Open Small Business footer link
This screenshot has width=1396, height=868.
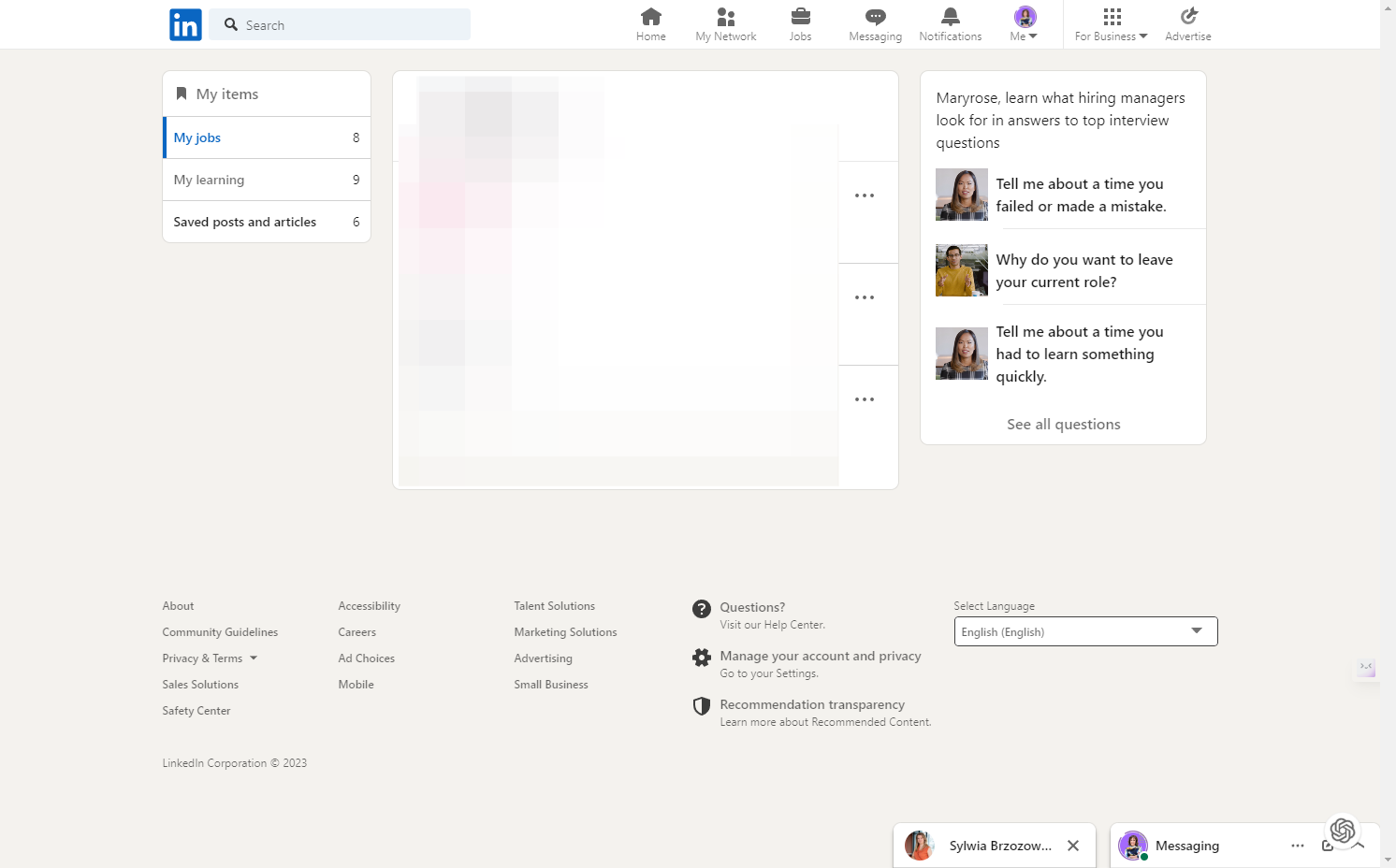coord(551,685)
